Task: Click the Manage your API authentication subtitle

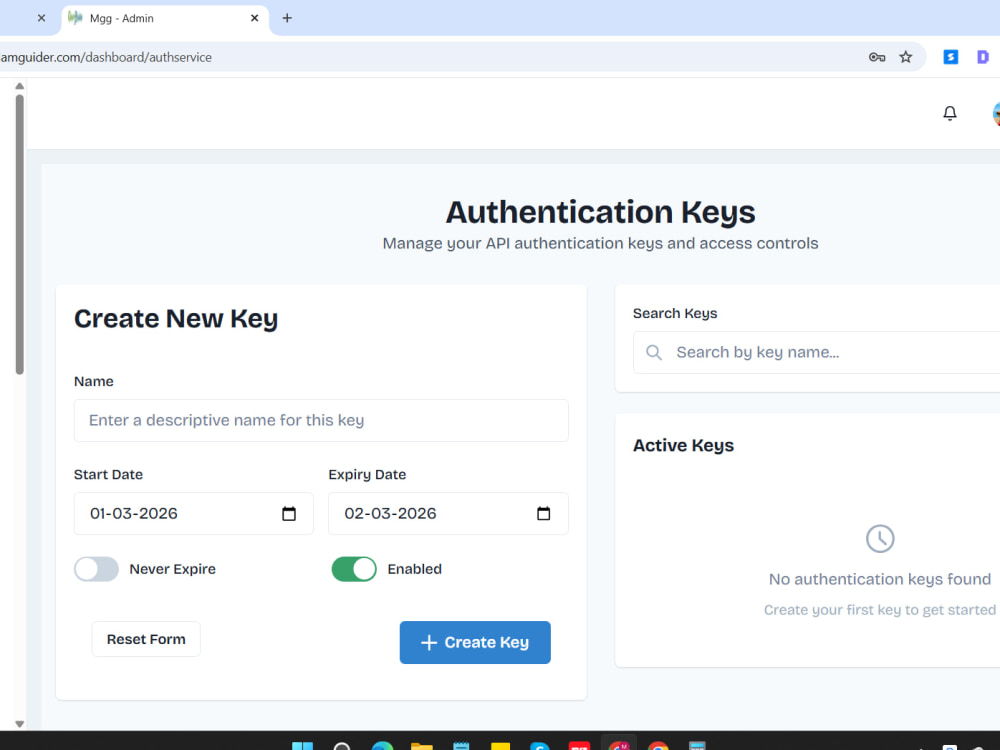Action: click(x=600, y=243)
